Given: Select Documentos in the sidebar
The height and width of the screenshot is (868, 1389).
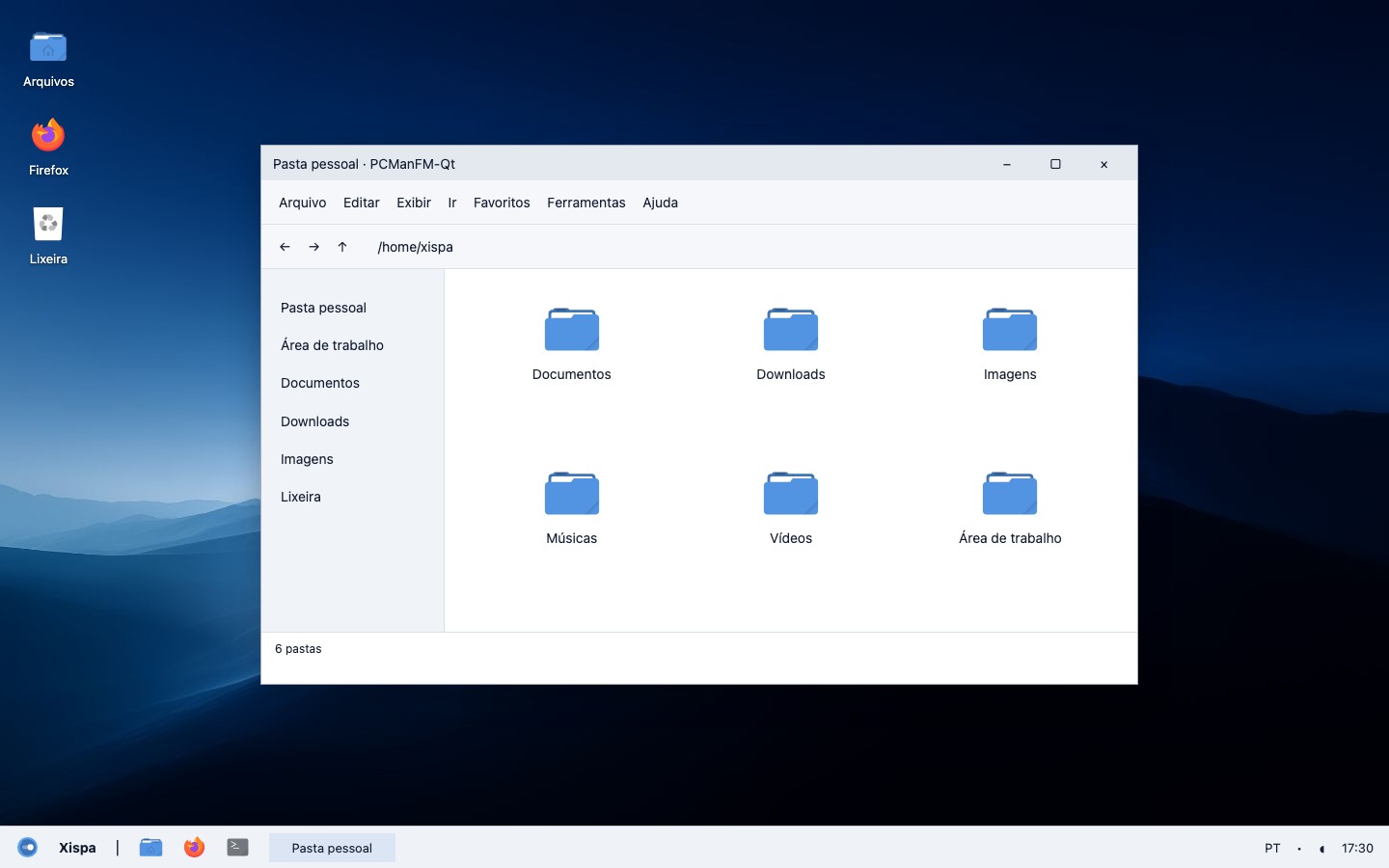Looking at the screenshot, I should click(x=320, y=383).
